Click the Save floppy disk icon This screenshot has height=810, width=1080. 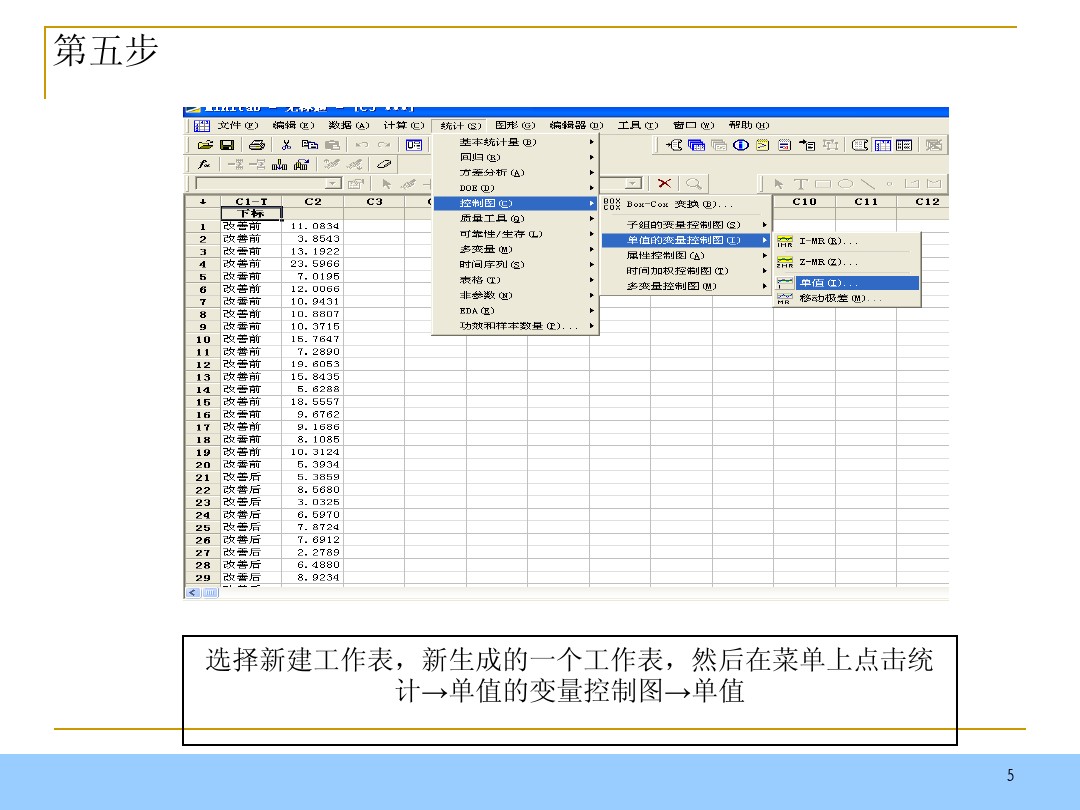226,146
